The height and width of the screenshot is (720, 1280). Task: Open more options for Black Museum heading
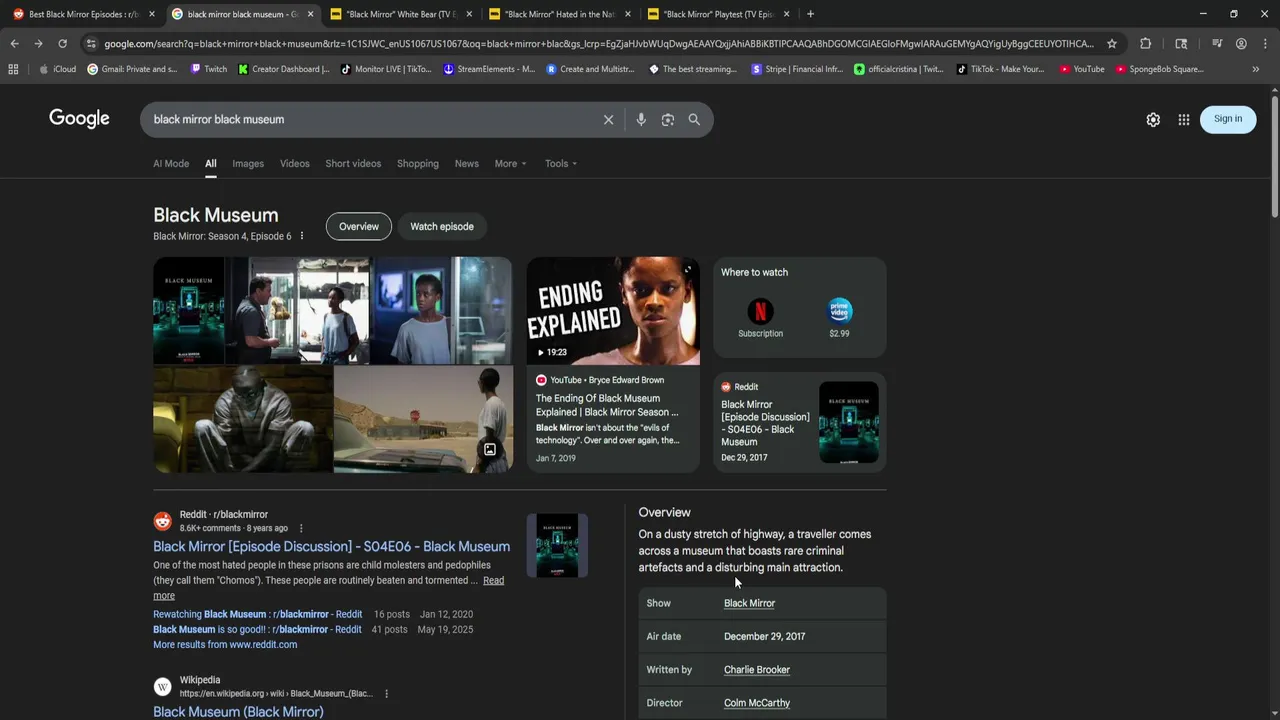[x=301, y=236]
